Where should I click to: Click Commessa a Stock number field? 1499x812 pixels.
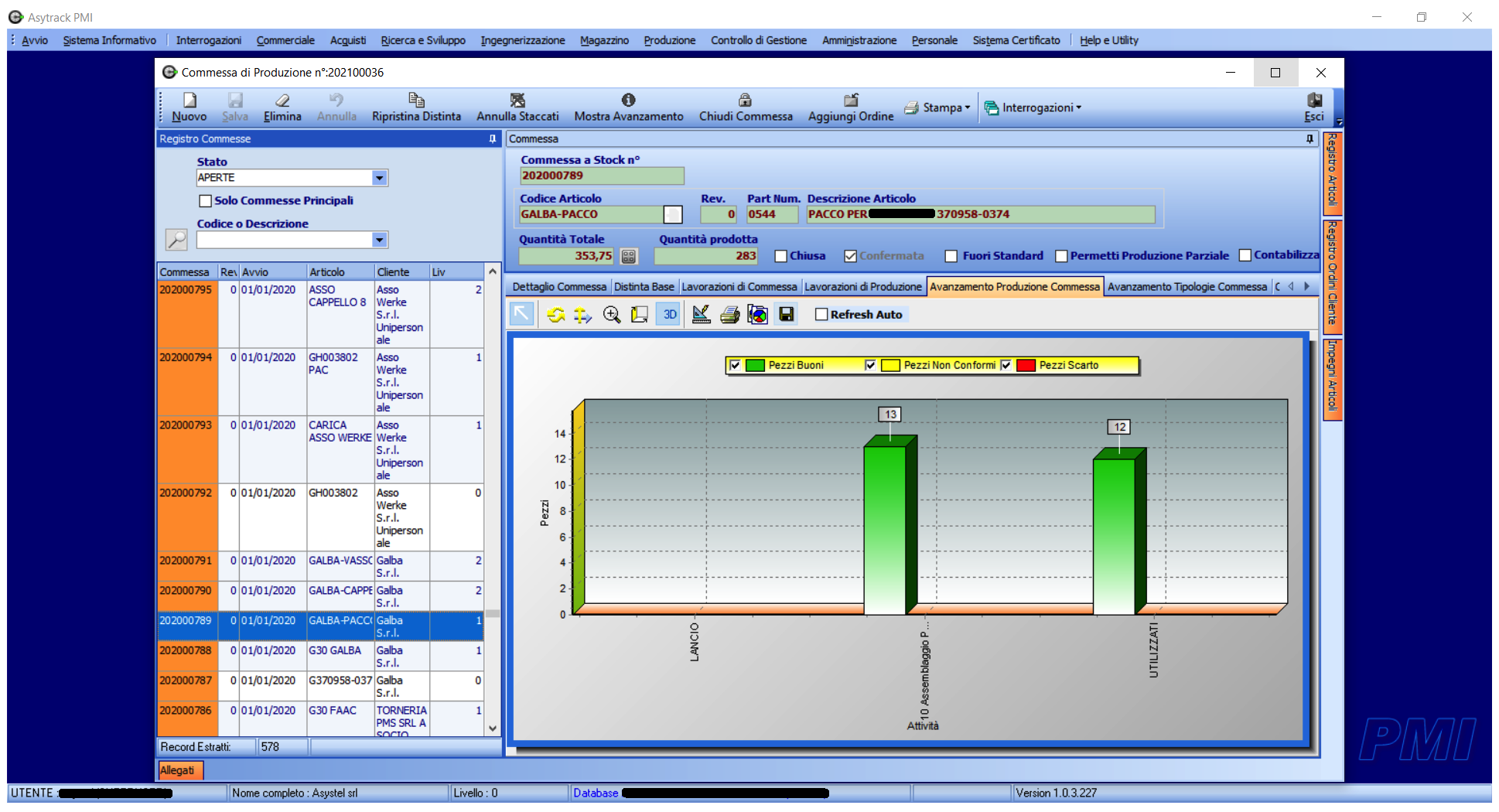click(x=602, y=176)
